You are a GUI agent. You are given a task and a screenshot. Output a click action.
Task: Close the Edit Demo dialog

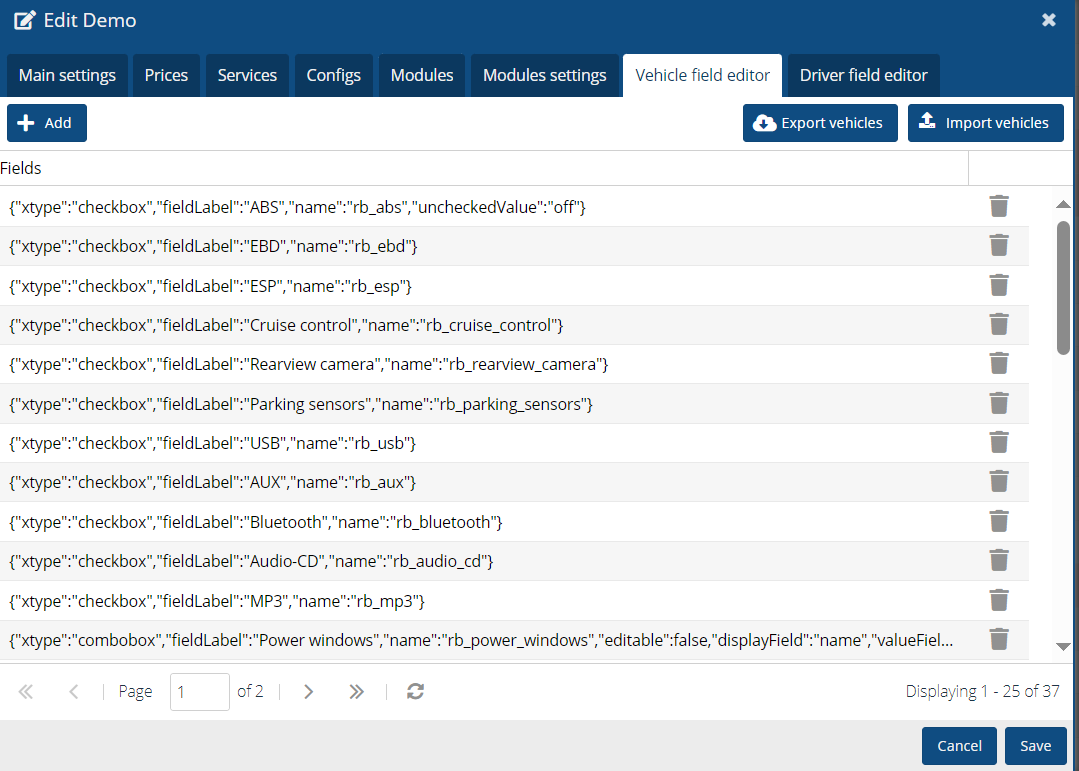(1049, 20)
